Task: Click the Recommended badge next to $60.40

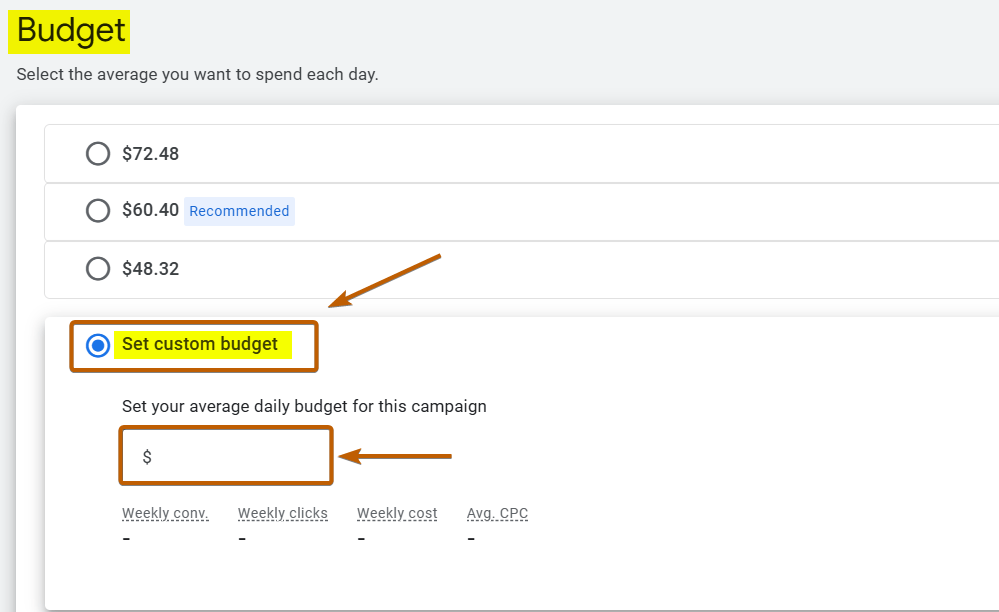Action: (x=239, y=211)
